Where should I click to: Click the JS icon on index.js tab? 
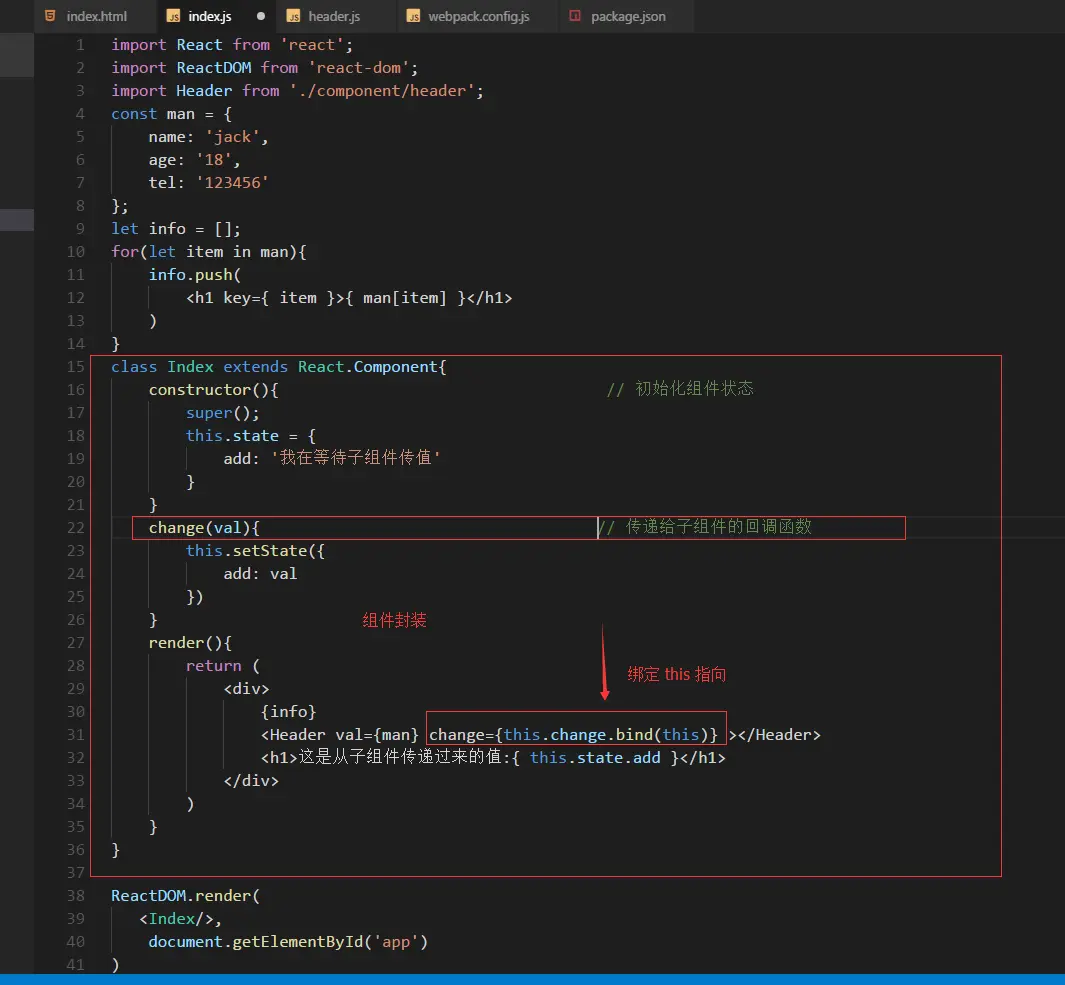click(173, 16)
